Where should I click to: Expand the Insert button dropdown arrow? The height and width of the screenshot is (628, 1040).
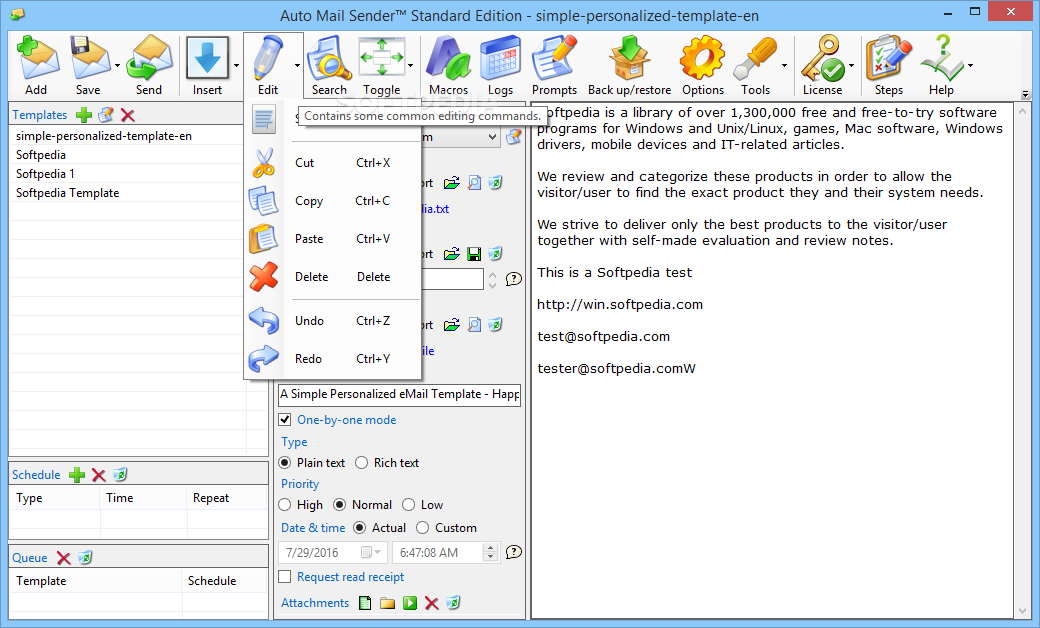pyautogui.click(x=236, y=65)
